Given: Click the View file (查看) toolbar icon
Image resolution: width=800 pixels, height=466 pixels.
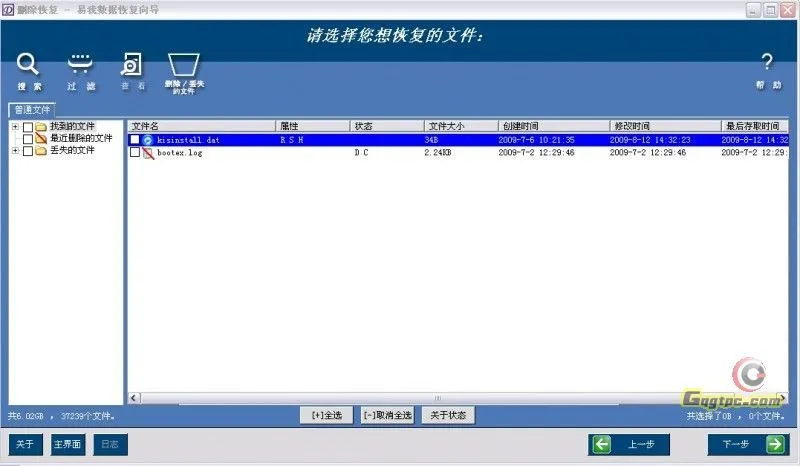Looking at the screenshot, I should click(132, 64).
